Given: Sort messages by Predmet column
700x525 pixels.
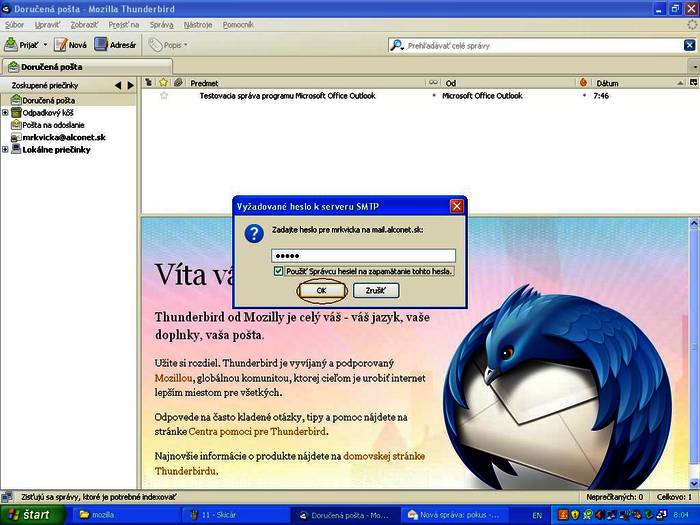Looking at the screenshot, I should click(306, 83).
